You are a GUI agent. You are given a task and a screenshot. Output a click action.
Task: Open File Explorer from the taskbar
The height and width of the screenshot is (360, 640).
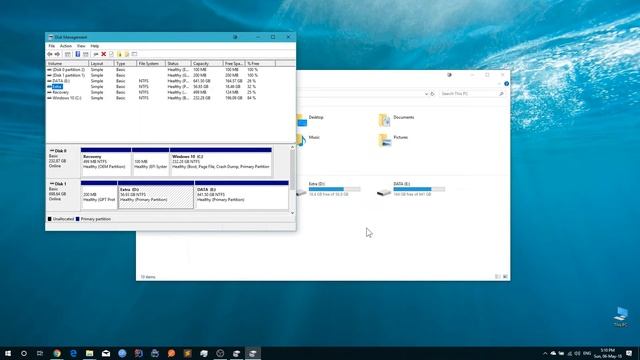pyautogui.click(x=89, y=353)
